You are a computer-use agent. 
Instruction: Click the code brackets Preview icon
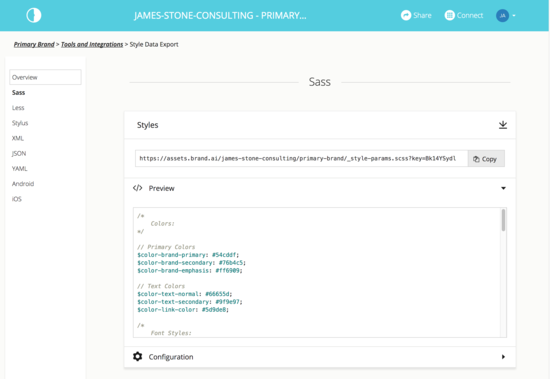(x=138, y=188)
